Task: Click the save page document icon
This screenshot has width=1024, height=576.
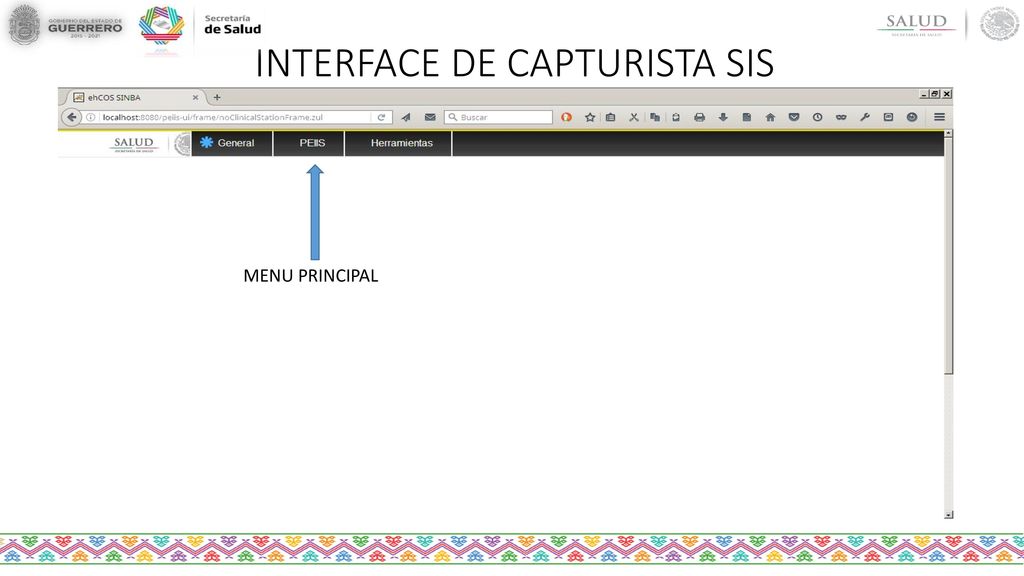Action: tap(746, 118)
